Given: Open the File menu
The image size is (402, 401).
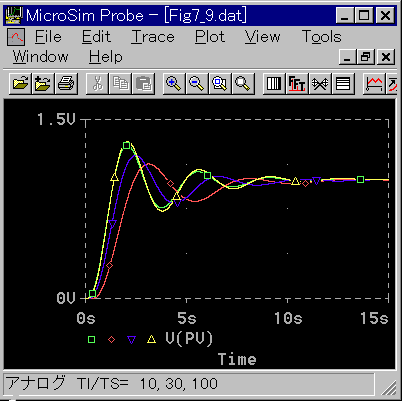Looking at the screenshot, I should click(x=48, y=37).
